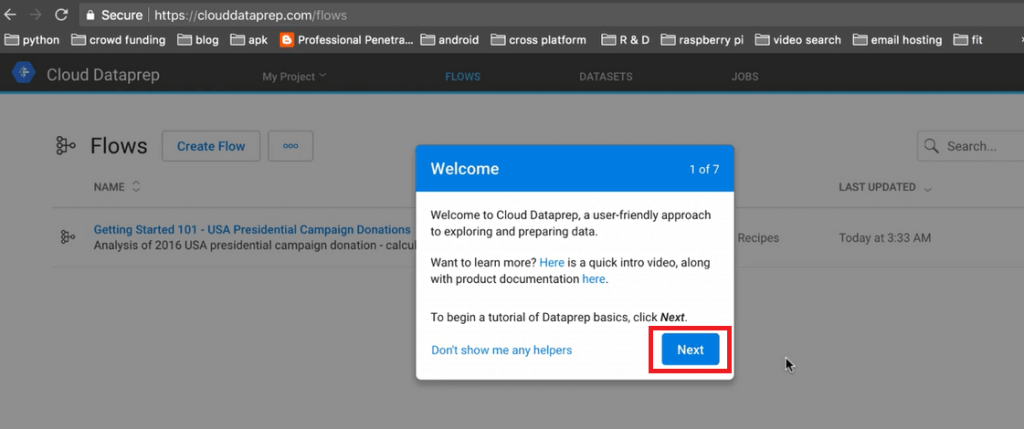Expand the My Project dropdown

[x=294, y=76]
